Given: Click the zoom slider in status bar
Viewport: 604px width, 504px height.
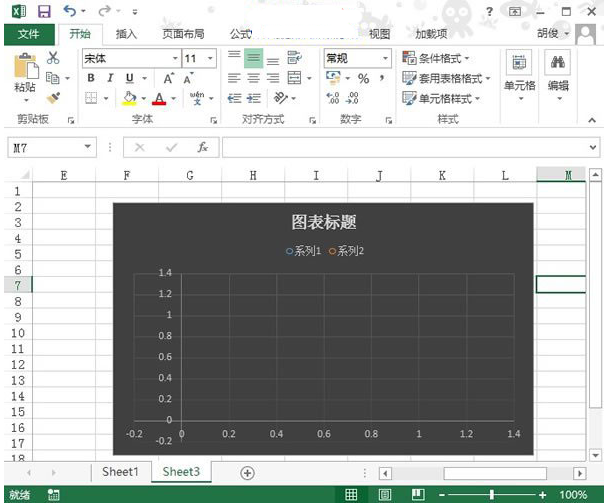Looking at the screenshot, I should pos(492,495).
